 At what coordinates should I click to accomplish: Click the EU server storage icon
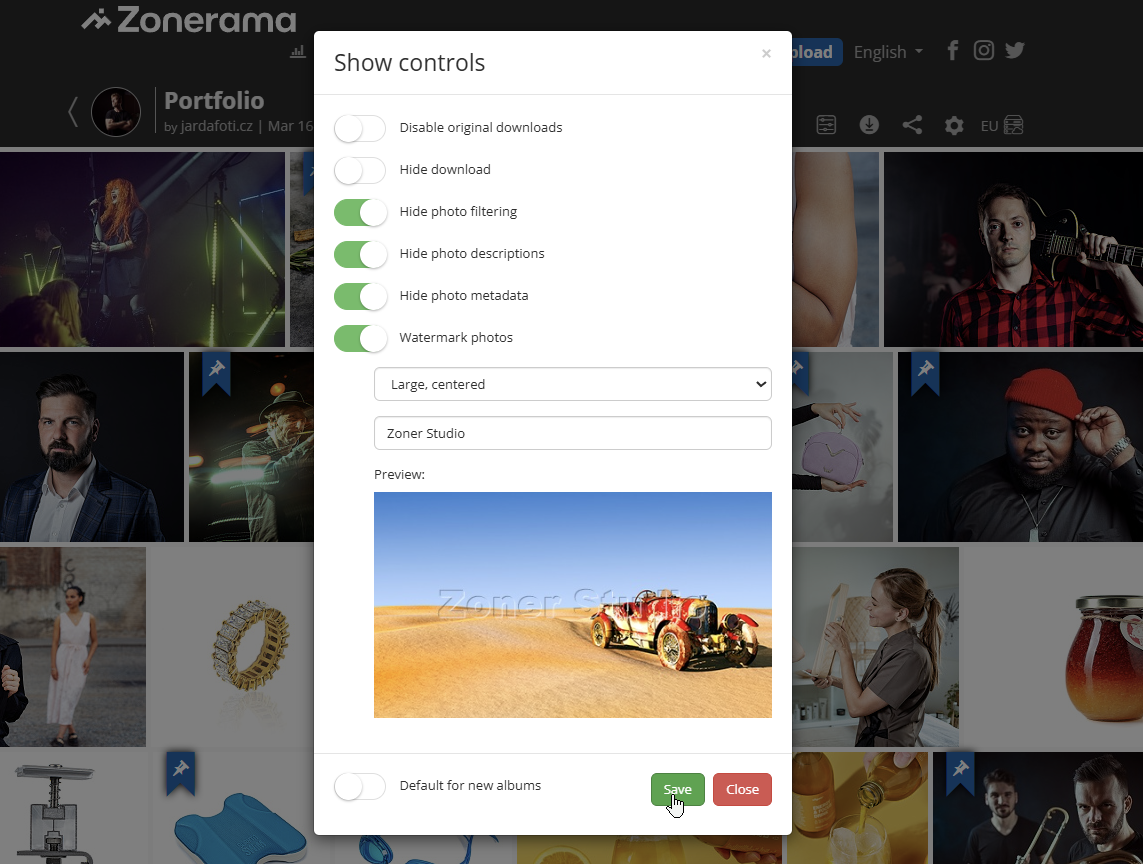[x=1002, y=125]
